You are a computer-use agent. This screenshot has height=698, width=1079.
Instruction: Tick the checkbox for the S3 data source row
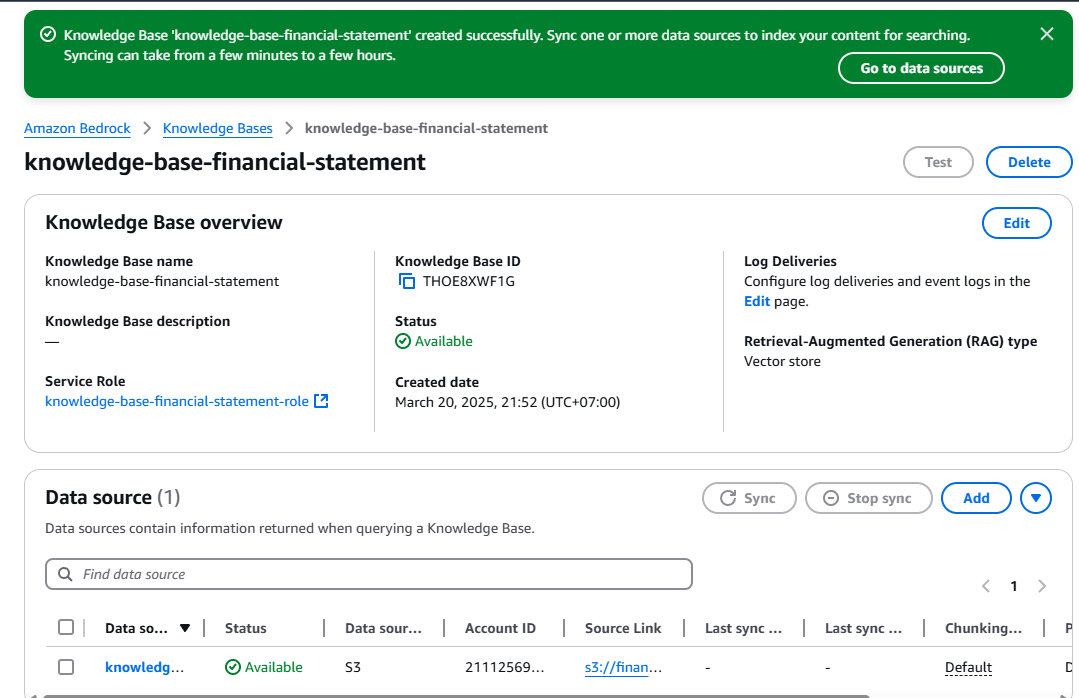[66, 666]
